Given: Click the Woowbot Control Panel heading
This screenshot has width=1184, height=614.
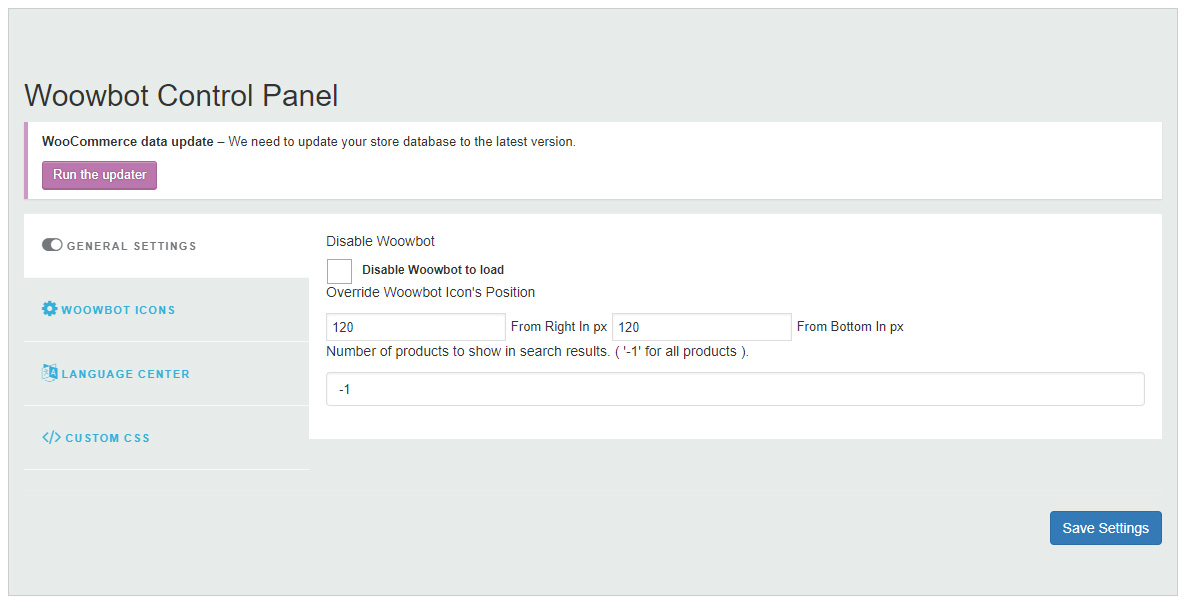Looking at the screenshot, I should (181, 95).
